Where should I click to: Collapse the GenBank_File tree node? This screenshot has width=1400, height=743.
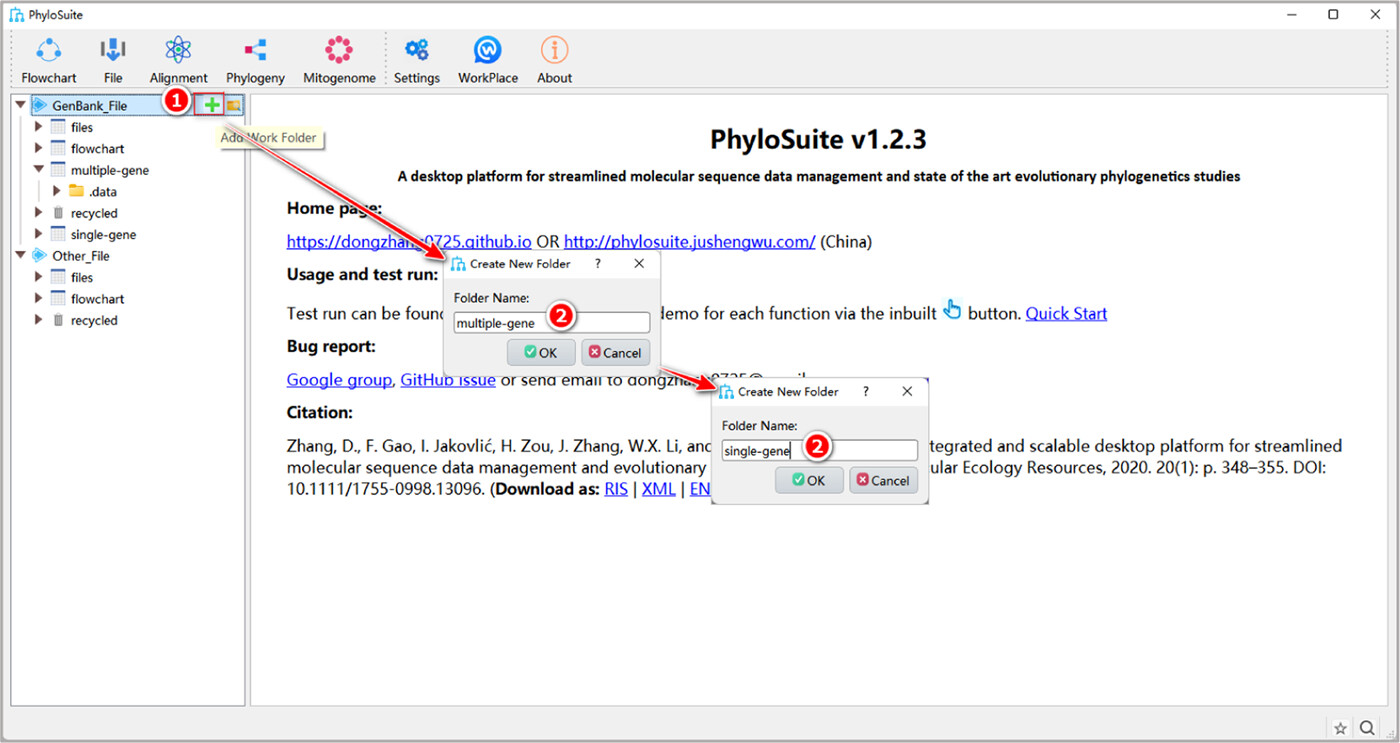pyautogui.click(x=20, y=105)
